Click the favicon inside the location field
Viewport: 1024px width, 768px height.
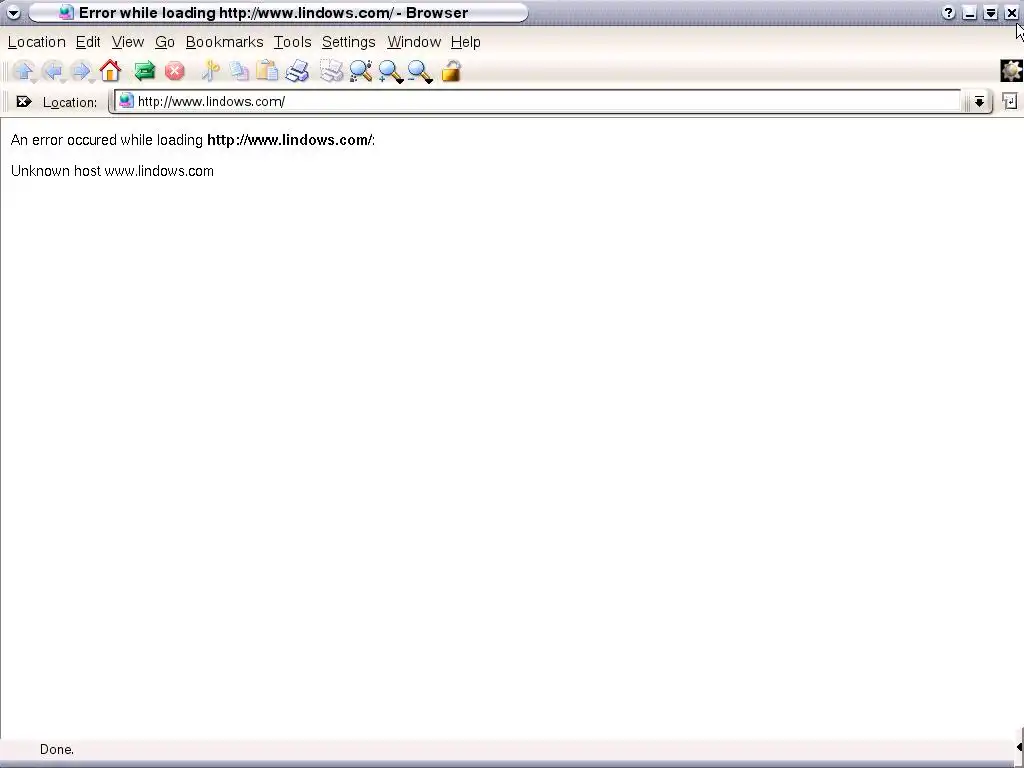click(x=126, y=101)
